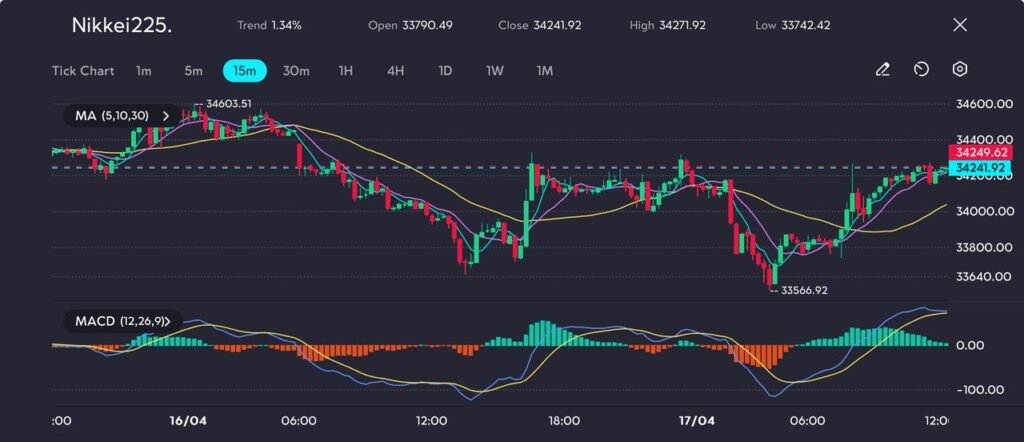Switch to Tick Chart view
The image size is (1024, 442).
(83, 71)
